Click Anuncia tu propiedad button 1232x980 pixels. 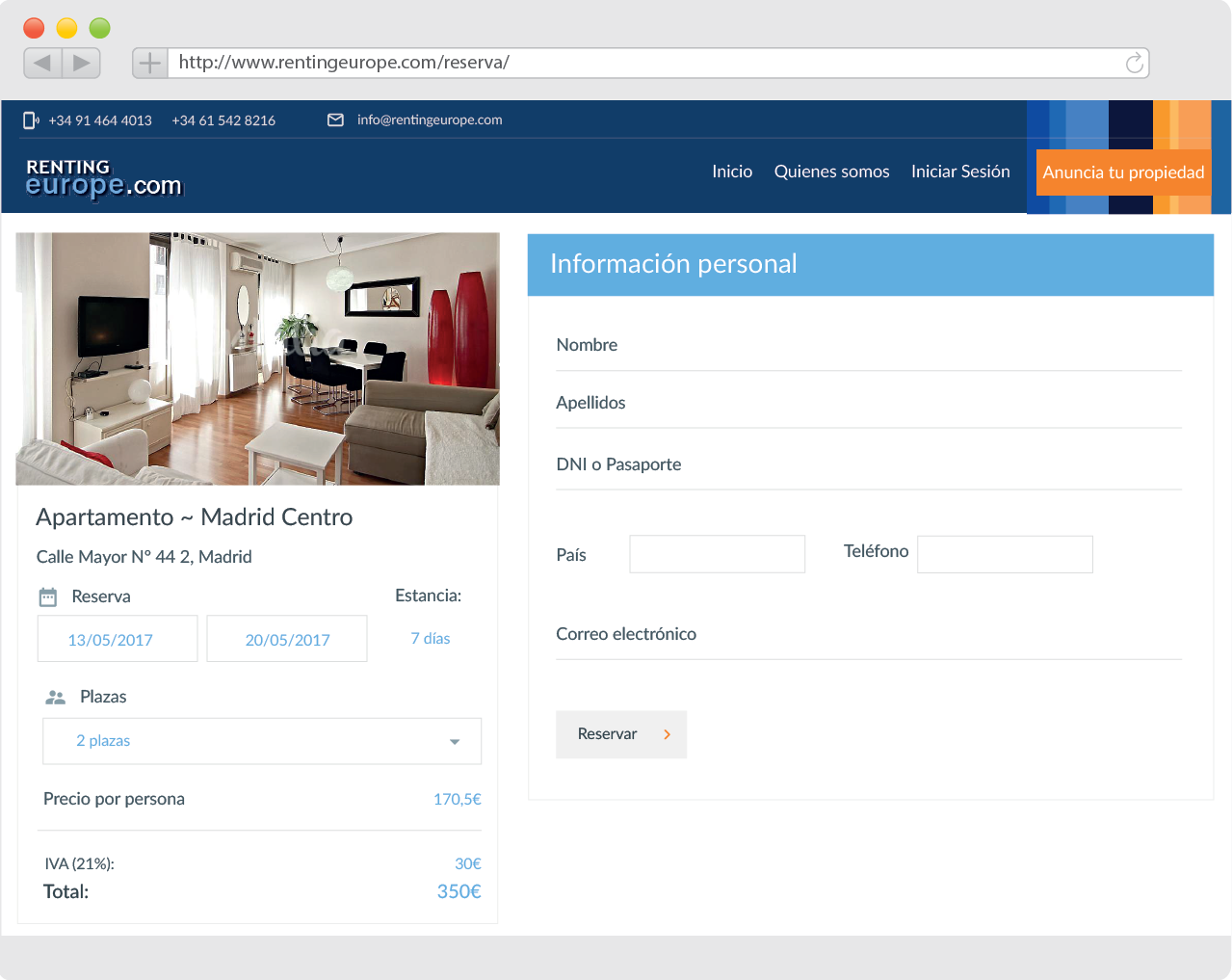(1123, 172)
